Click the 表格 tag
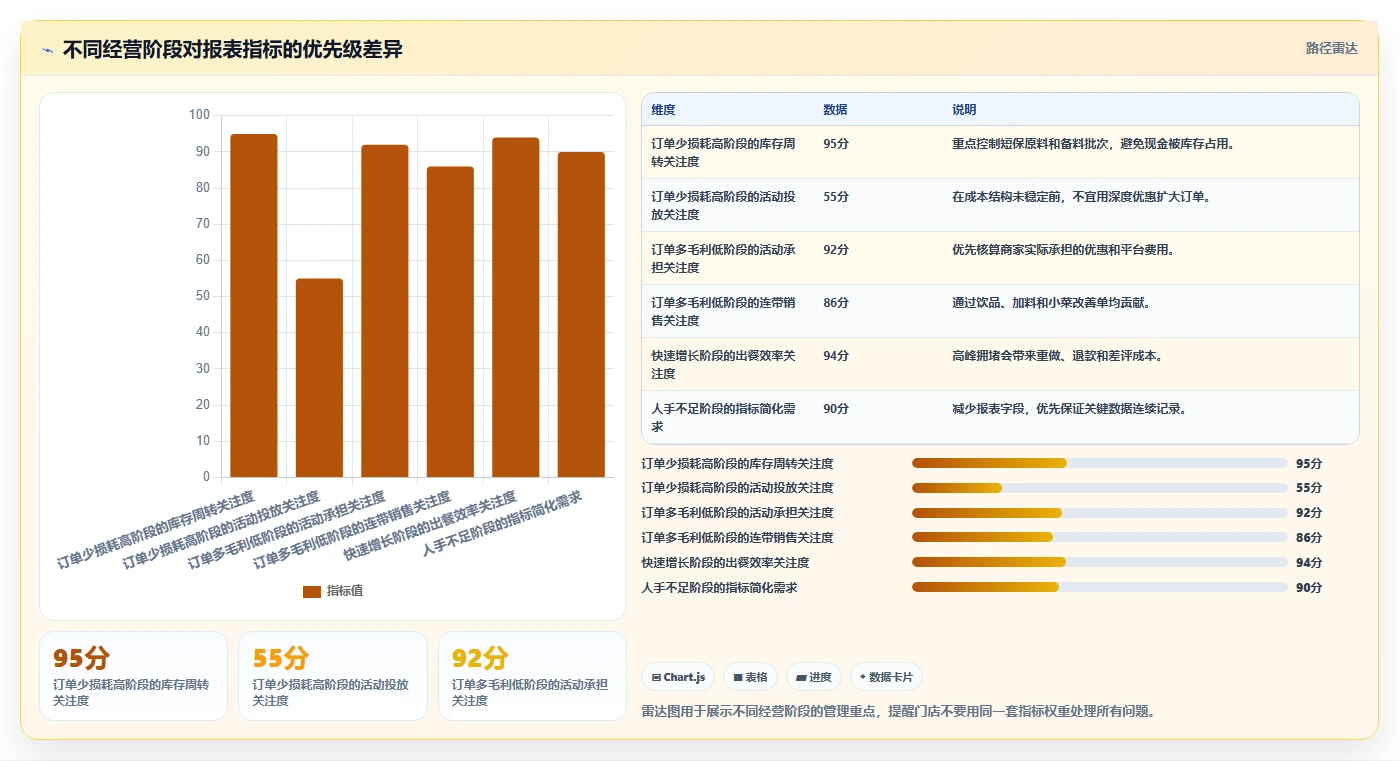The image size is (1399, 761). coord(750,677)
